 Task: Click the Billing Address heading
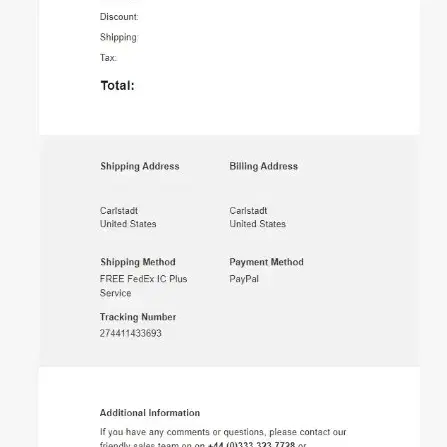click(x=263, y=166)
